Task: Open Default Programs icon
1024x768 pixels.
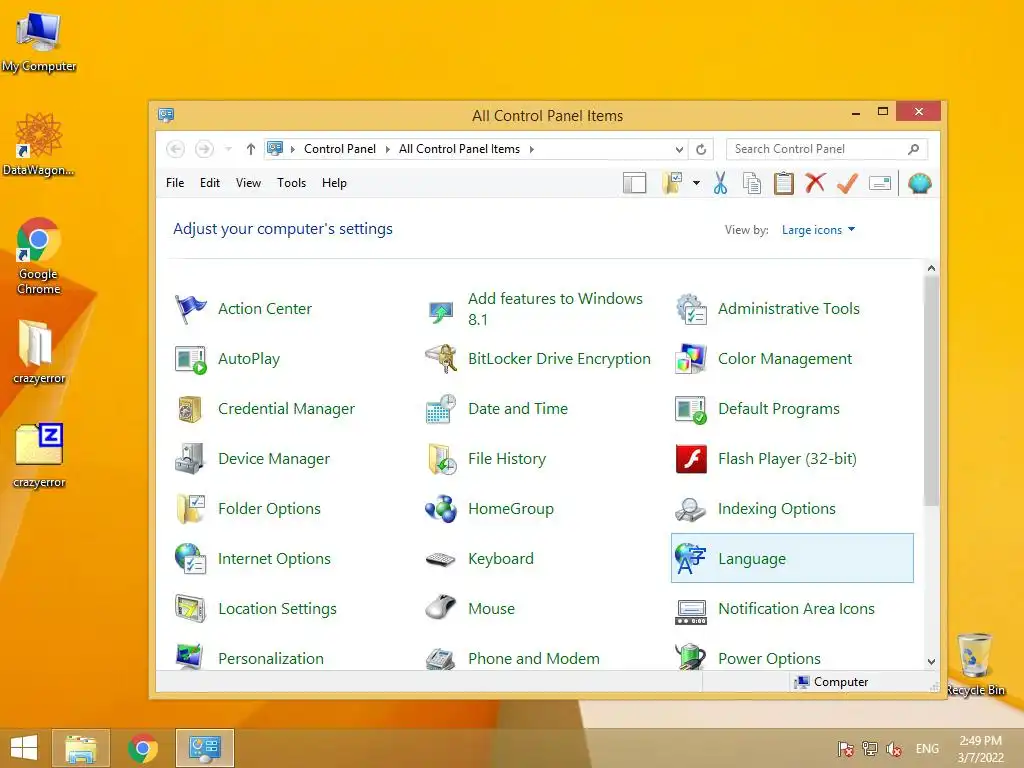Action: 691,409
